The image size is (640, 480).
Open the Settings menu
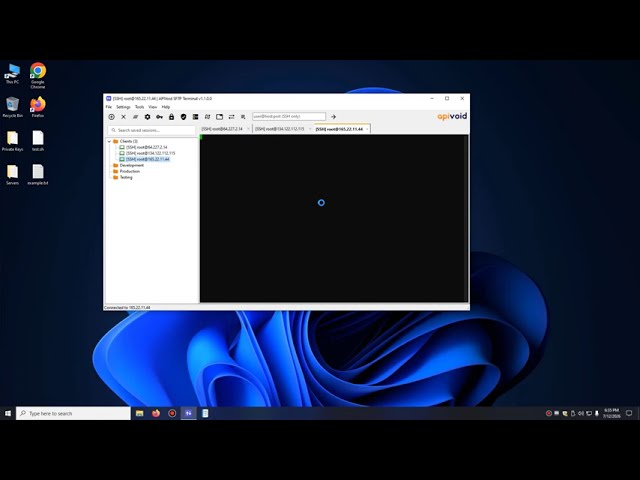click(123, 107)
